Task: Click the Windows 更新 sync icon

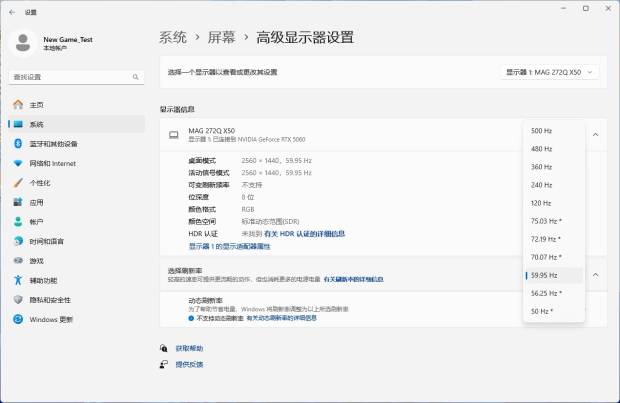Action: pyautogui.click(x=18, y=319)
